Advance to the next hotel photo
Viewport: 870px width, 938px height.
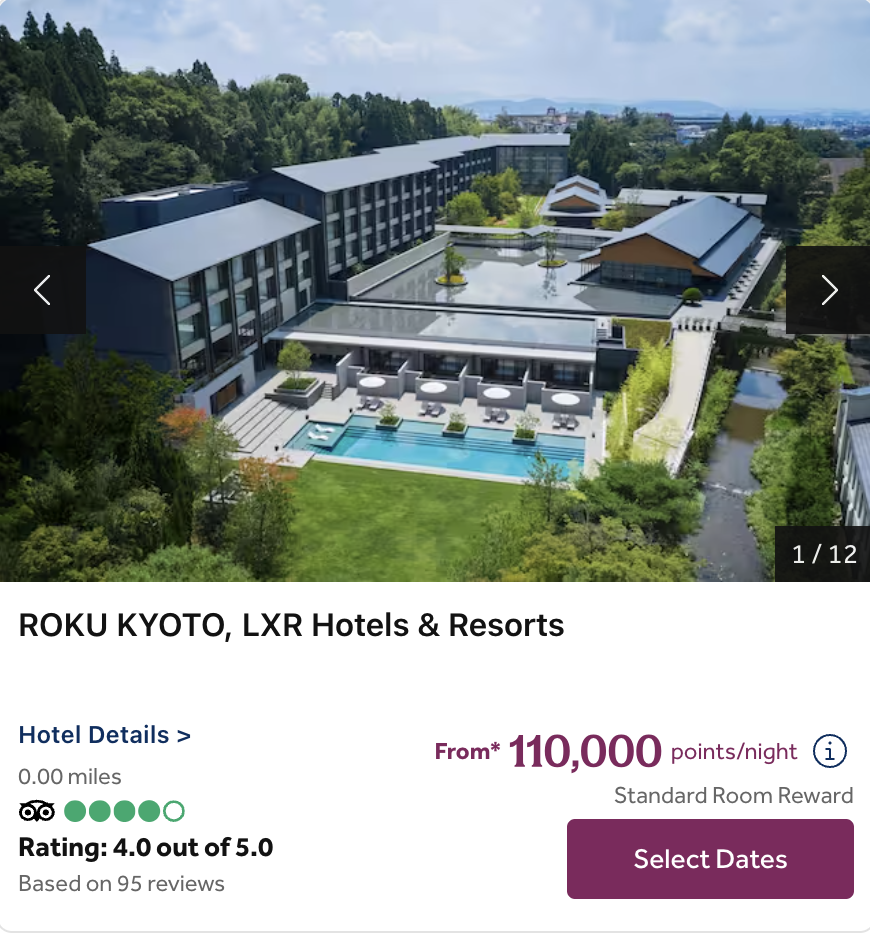click(828, 290)
